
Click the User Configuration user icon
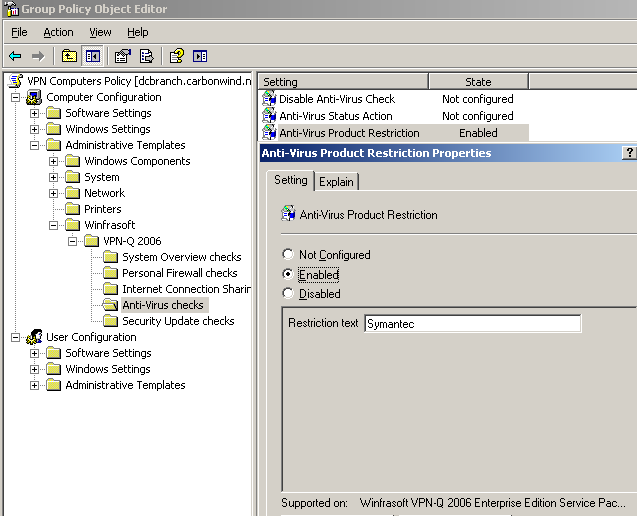34,337
